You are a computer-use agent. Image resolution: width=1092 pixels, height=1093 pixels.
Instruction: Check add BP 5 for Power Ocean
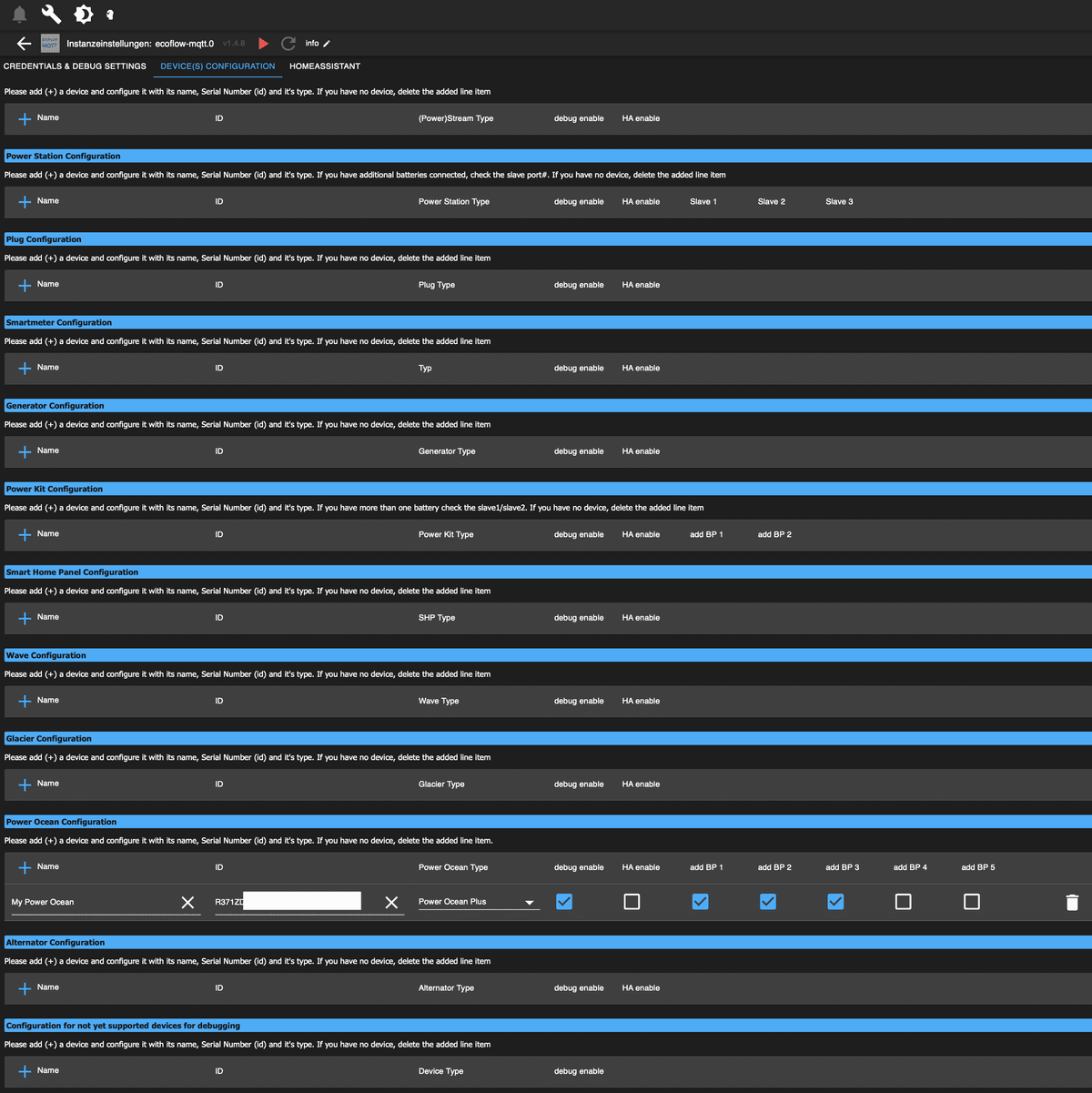pyautogui.click(x=972, y=902)
